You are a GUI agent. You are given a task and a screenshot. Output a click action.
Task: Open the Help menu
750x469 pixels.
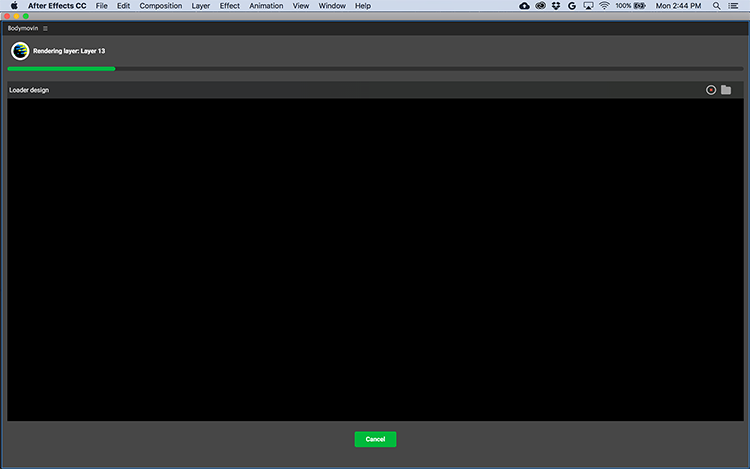coord(363,6)
